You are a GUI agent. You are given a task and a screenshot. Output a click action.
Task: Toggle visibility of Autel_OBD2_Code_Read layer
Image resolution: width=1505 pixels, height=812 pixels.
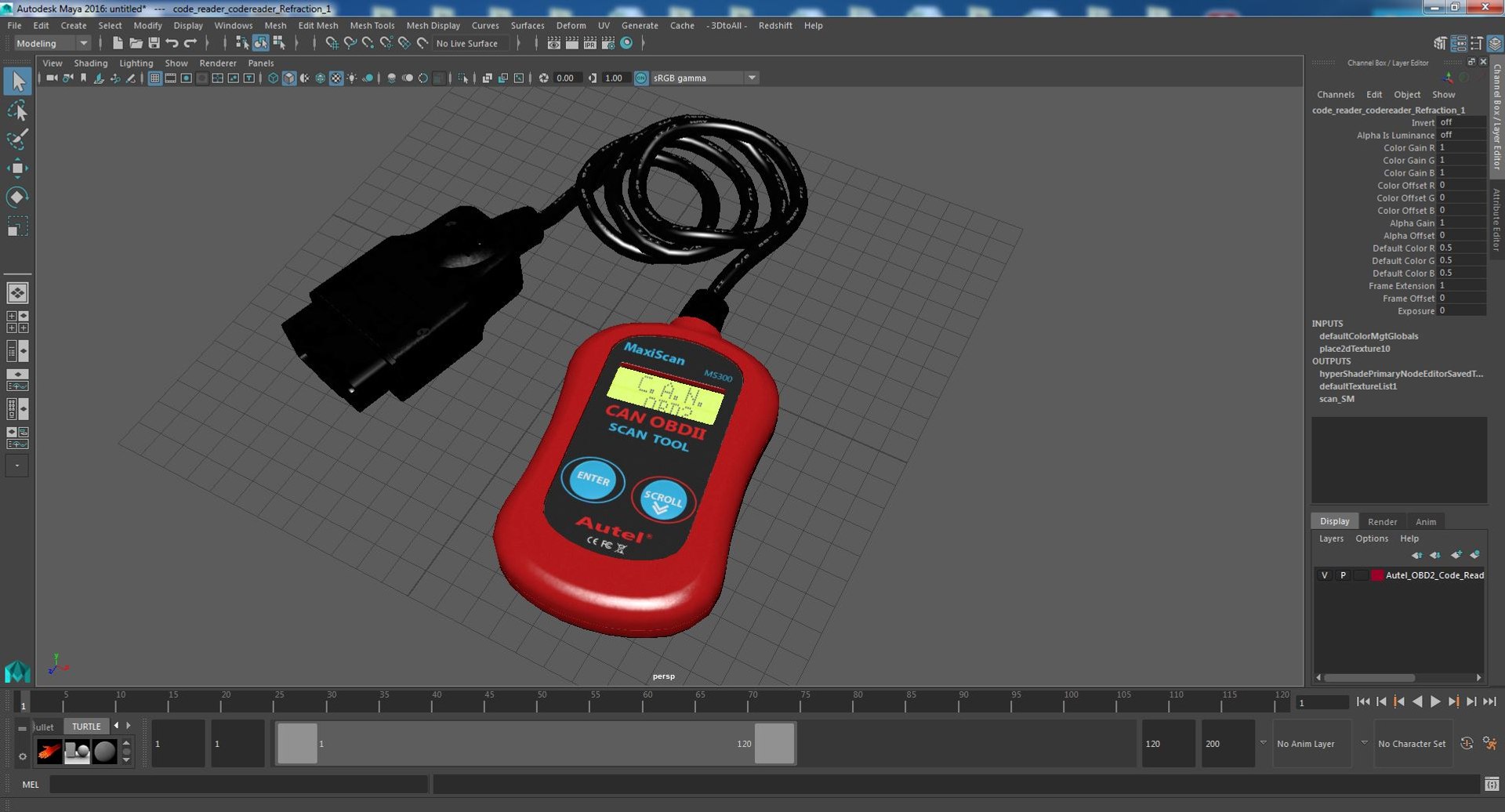1325,575
